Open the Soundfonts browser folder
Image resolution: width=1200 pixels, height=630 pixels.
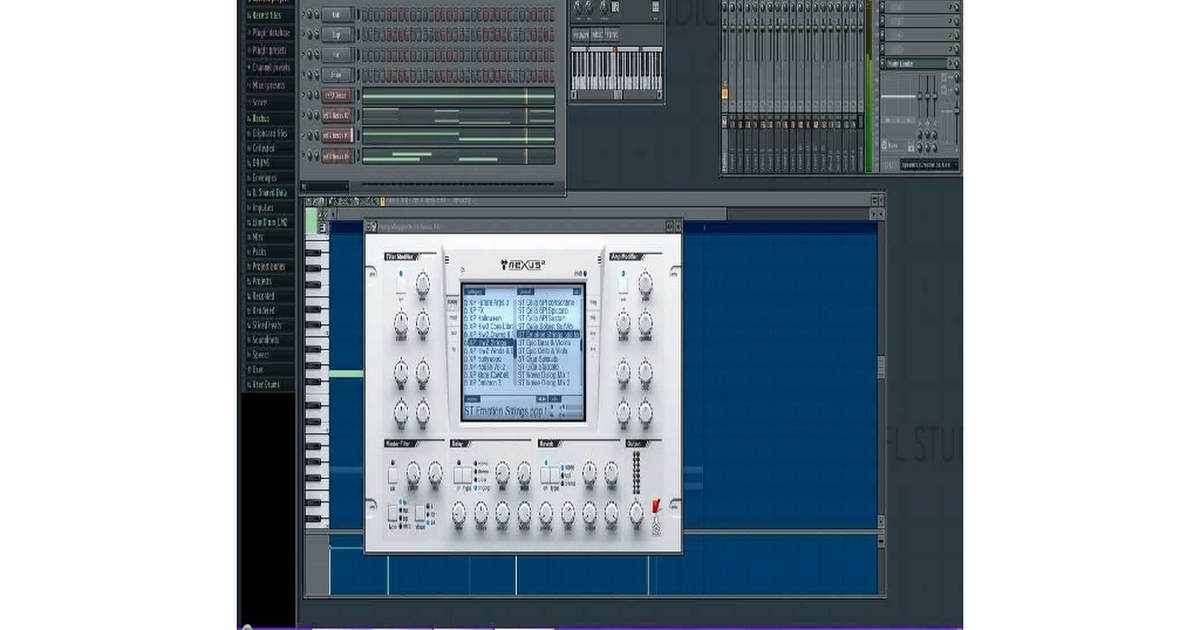[x=265, y=340]
